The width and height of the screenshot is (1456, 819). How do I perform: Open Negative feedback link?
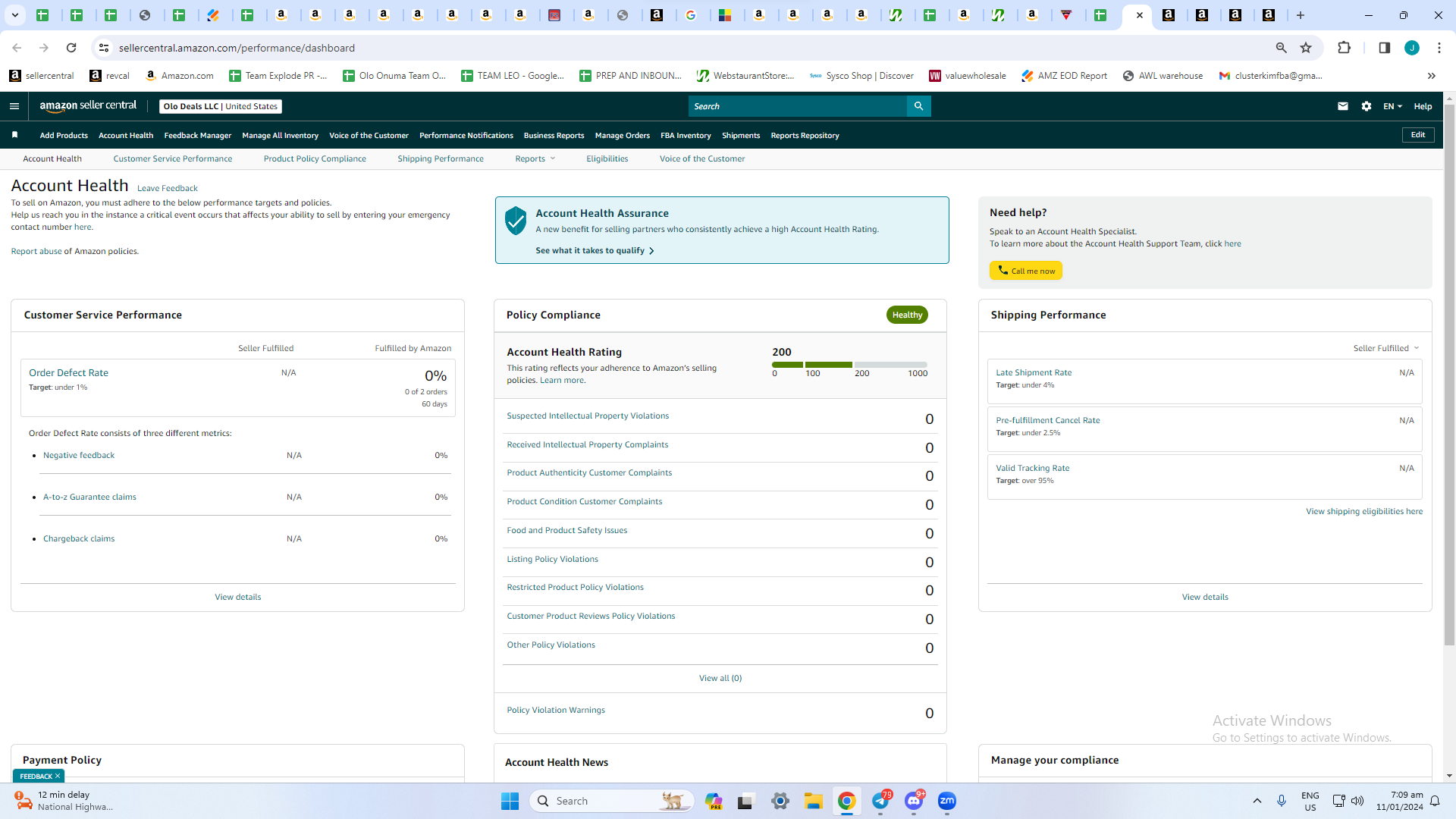[x=79, y=455]
